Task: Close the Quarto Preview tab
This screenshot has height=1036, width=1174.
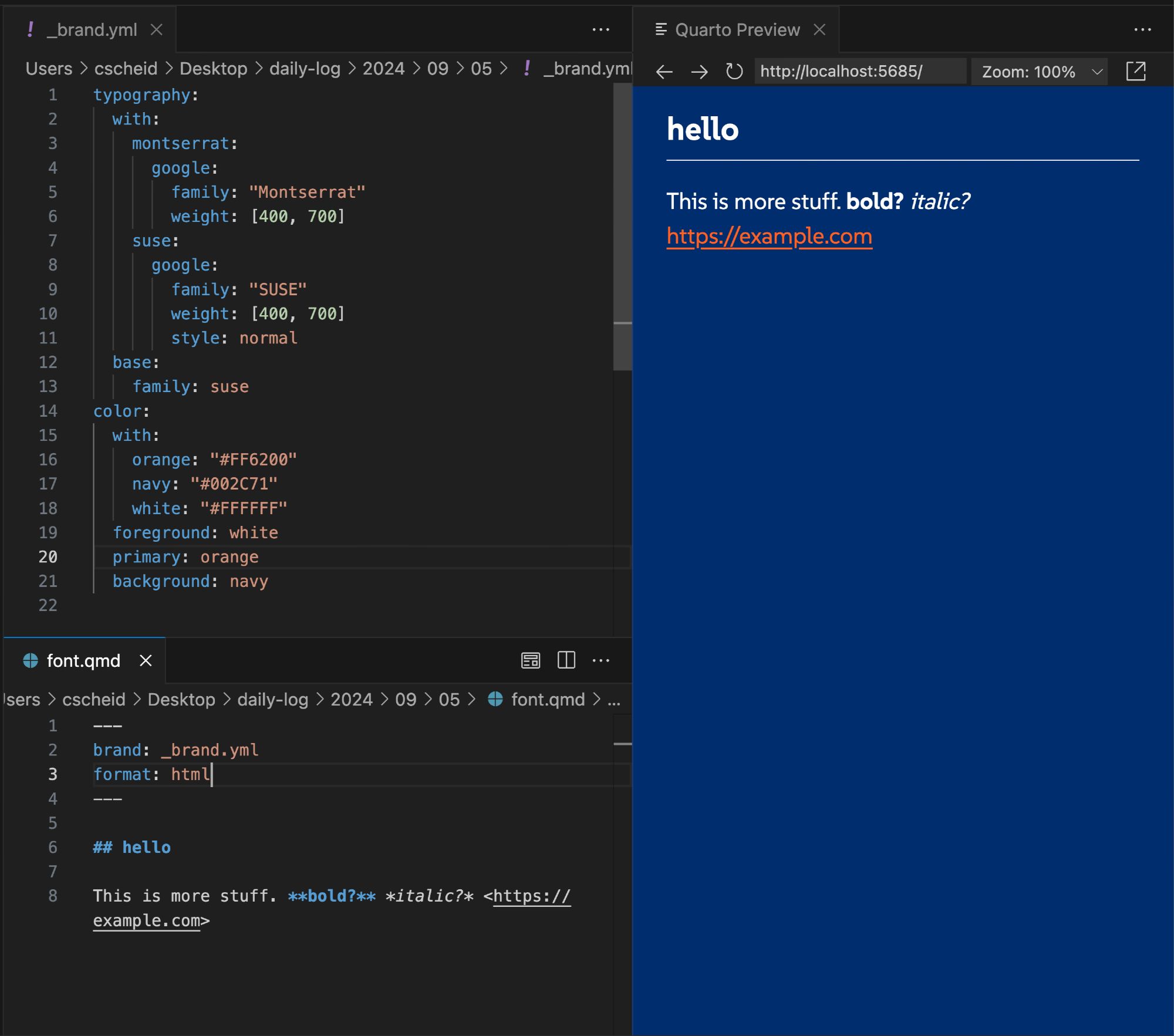Action: (820, 29)
